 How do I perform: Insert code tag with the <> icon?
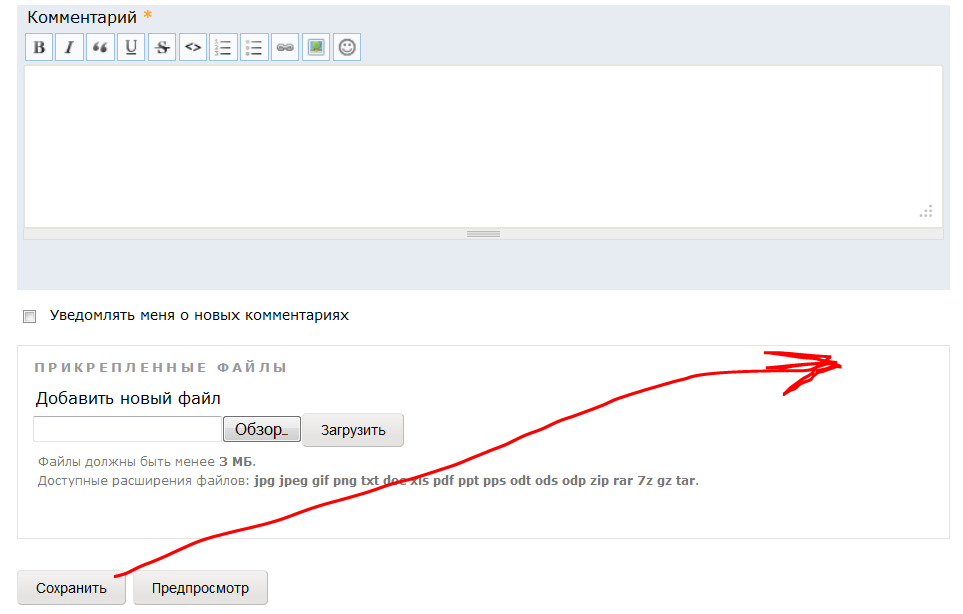point(193,47)
